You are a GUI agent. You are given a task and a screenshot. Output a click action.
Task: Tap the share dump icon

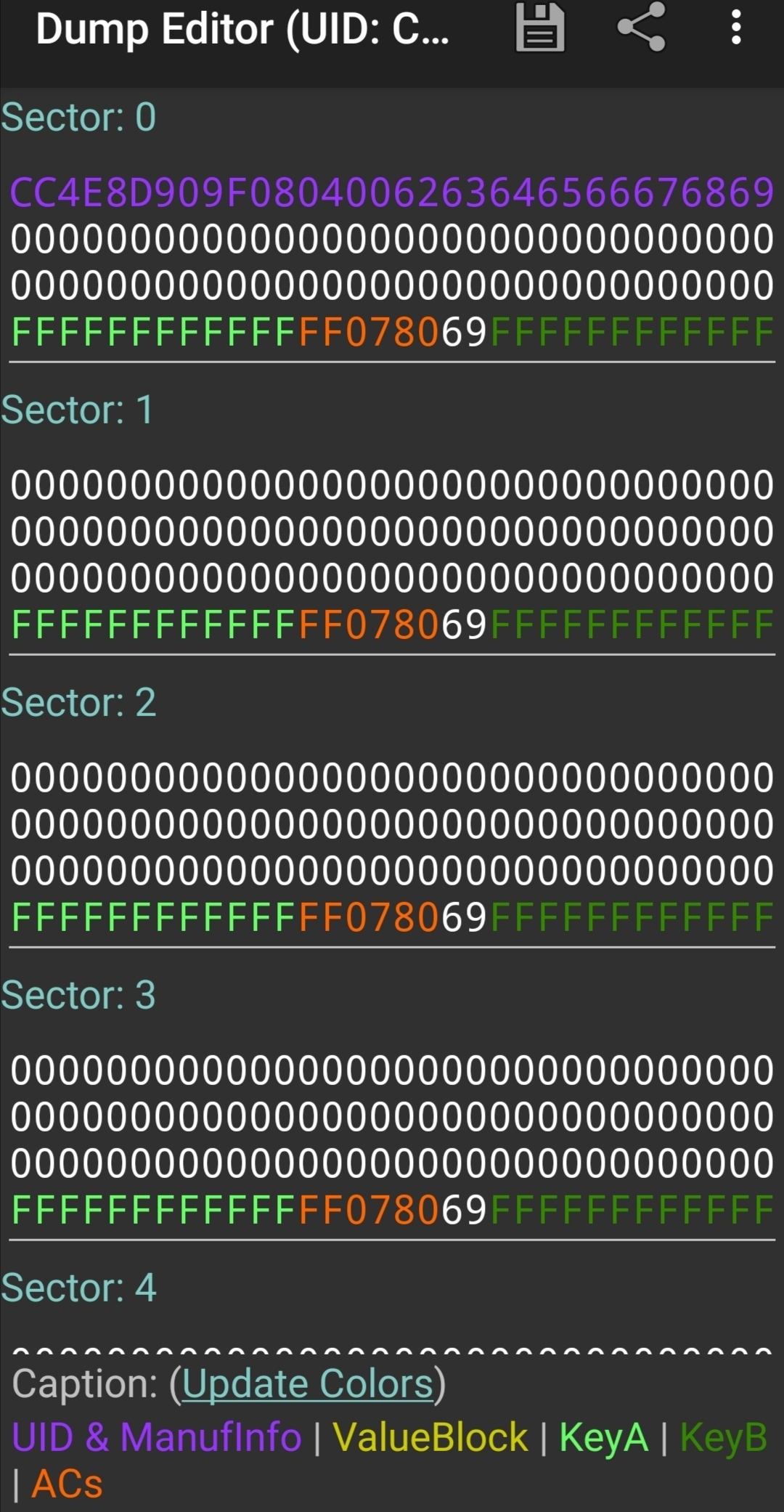pyautogui.click(x=641, y=28)
